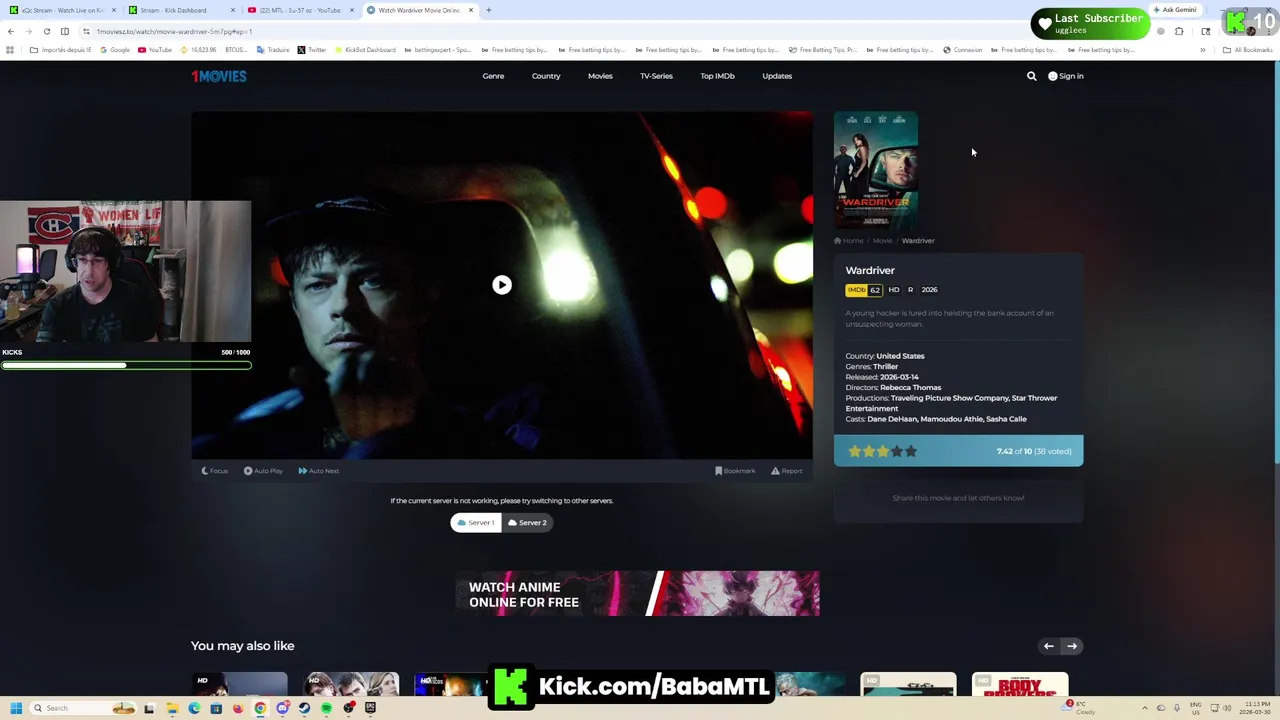Click the 1Movies logo
The image size is (1280, 720).
pos(219,76)
